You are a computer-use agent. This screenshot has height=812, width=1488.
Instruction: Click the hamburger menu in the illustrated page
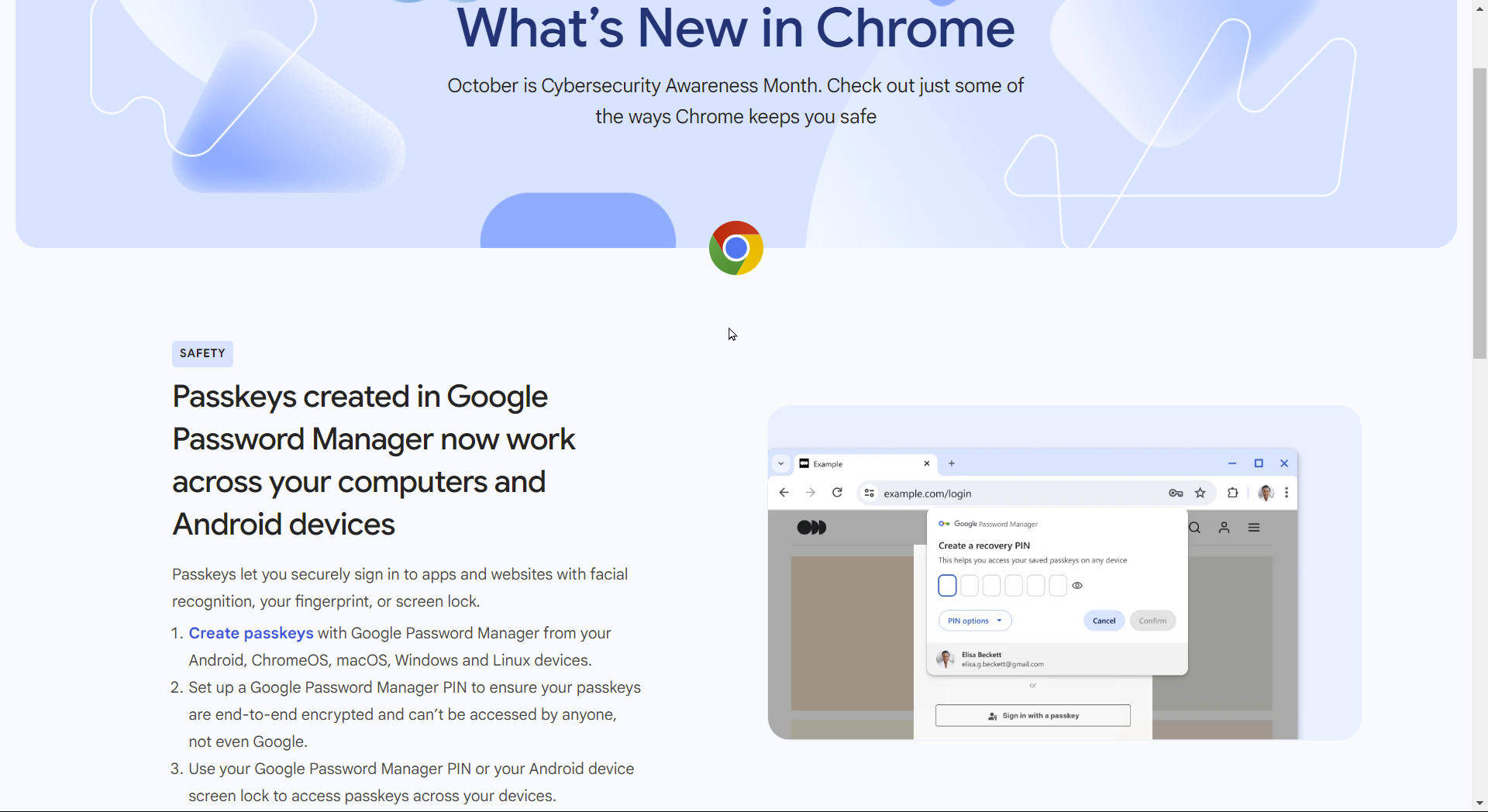1254,528
